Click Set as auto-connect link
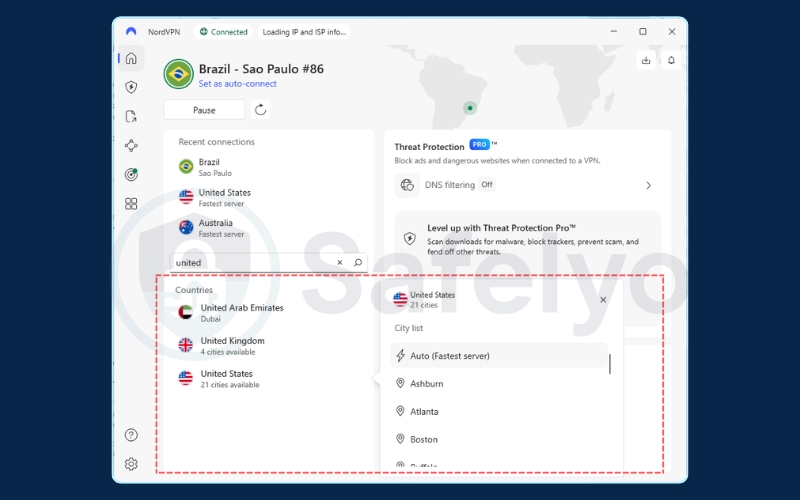Image resolution: width=800 pixels, height=500 pixels. pyautogui.click(x=237, y=84)
